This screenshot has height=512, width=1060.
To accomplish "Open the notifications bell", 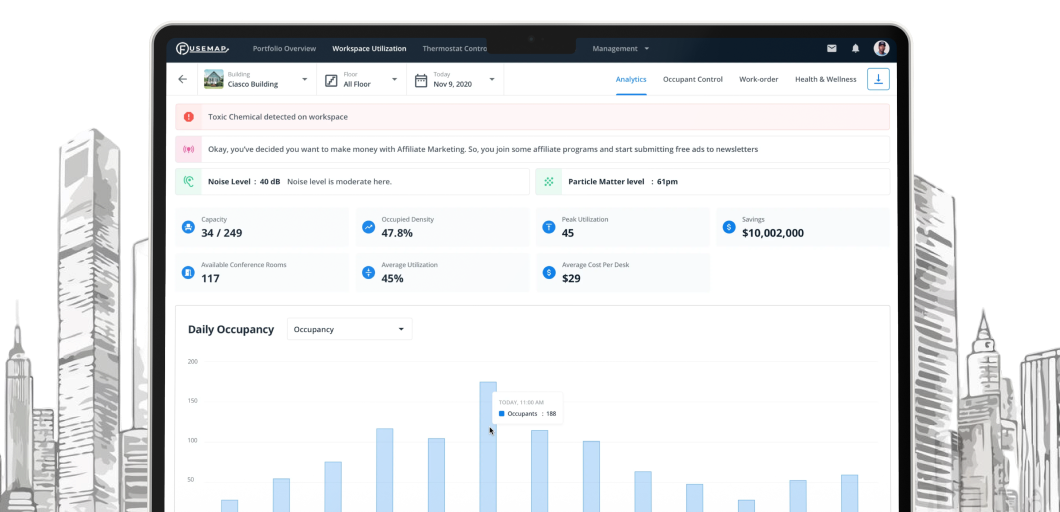I will point(855,49).
